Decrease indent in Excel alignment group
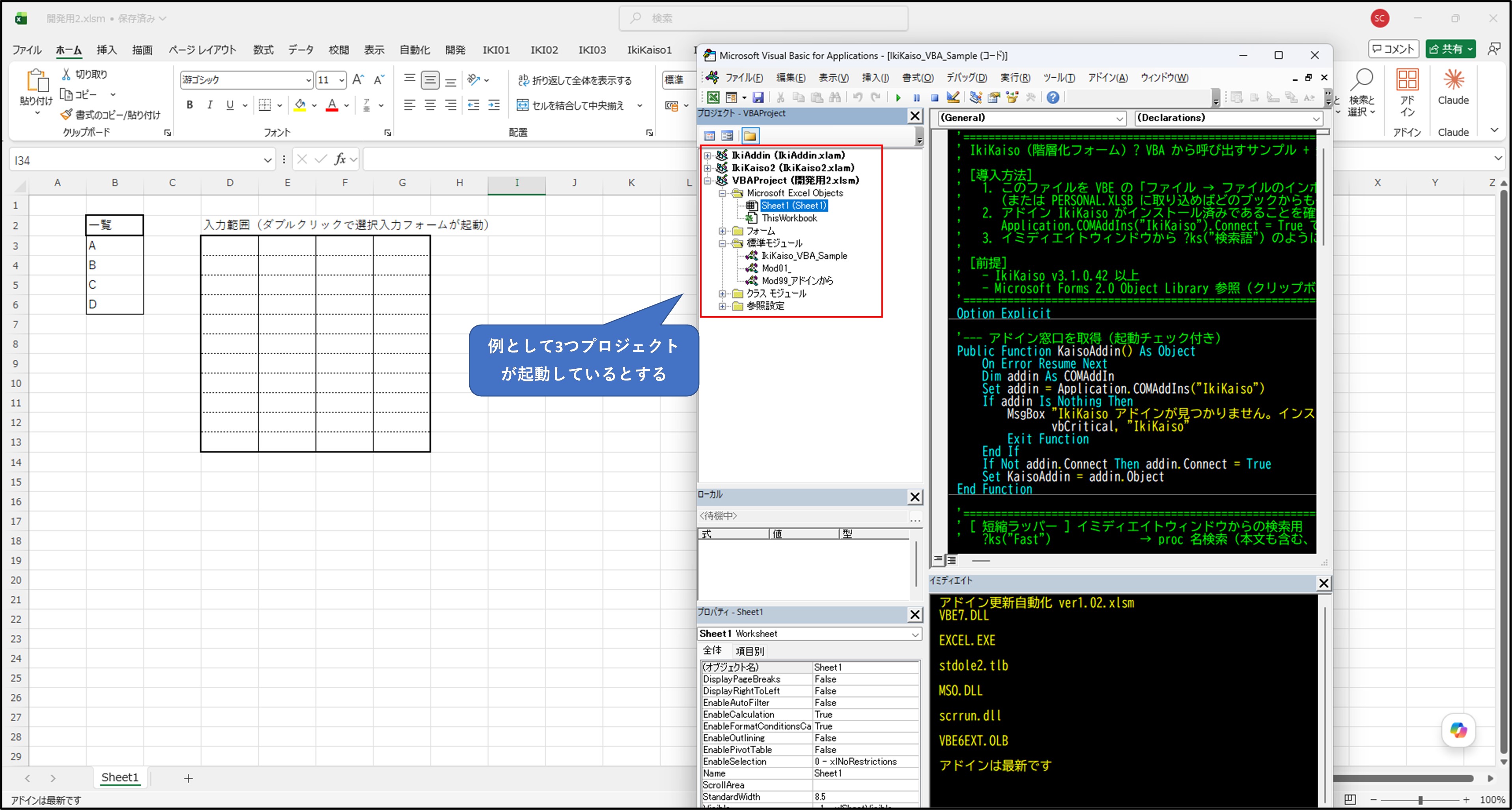This screenshot has width=1512, height=810. click(474, 105)
